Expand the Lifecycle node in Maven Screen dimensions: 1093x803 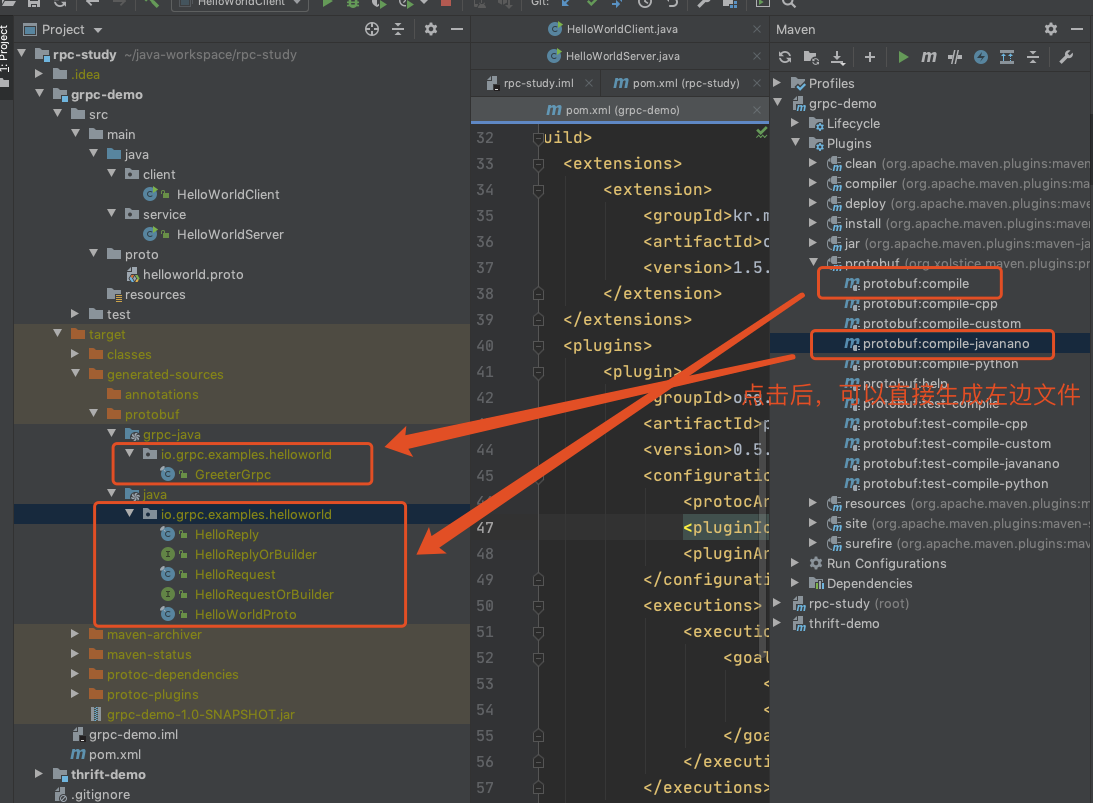coord(795,123)
